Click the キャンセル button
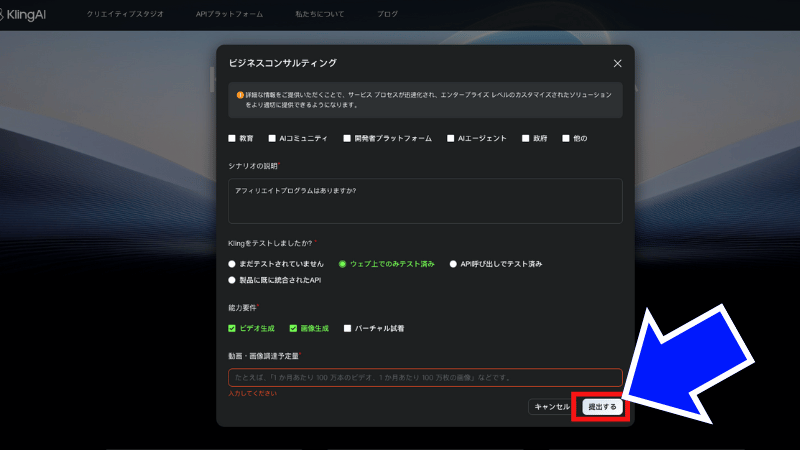The image size is (800, 450). [552, 407]
